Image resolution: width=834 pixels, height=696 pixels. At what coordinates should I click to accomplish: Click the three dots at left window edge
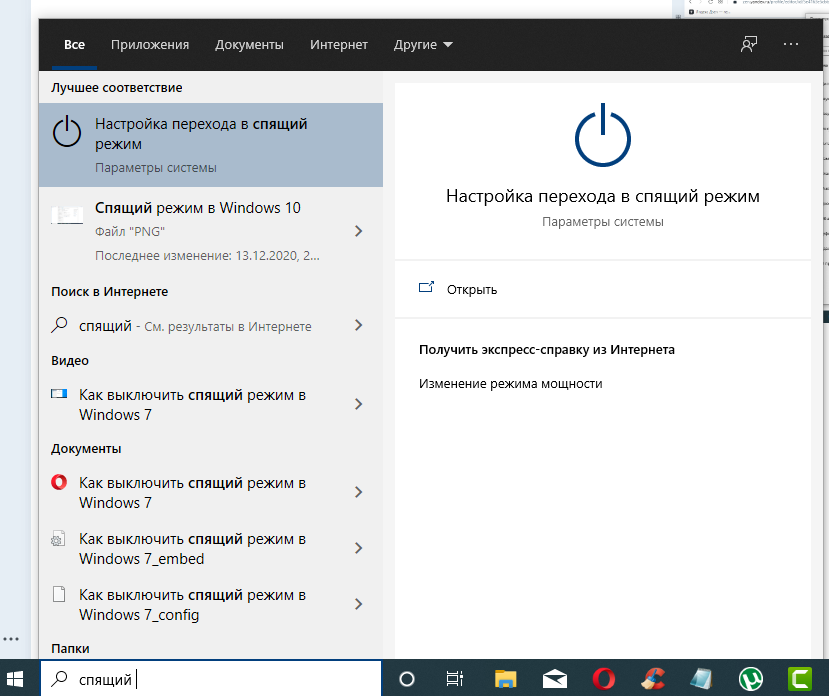pyautogui.click(x=11, y=639)
